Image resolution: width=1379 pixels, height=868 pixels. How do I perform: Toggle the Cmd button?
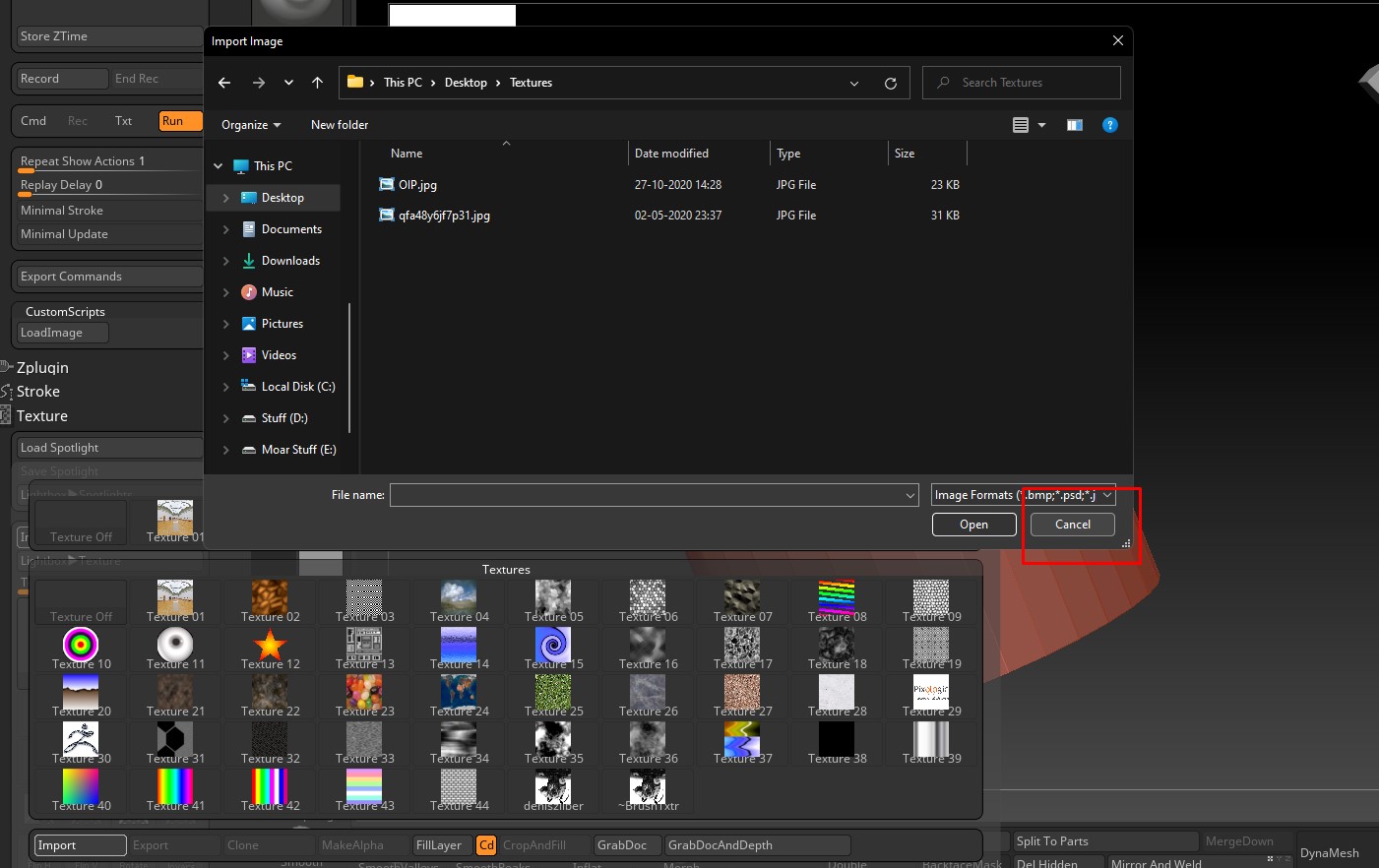coord(33,121)
